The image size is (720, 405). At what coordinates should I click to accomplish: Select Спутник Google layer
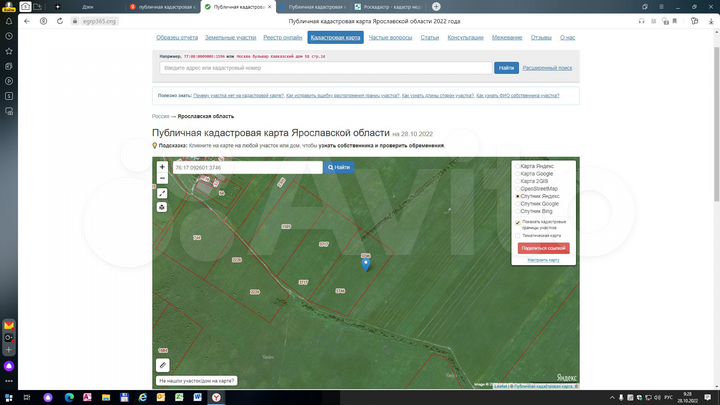[x=539, y=204]
